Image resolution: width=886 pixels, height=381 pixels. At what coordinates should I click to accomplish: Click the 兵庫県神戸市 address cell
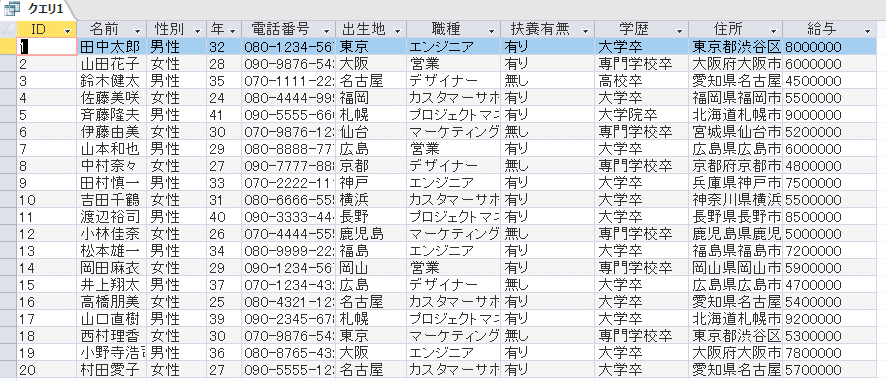(735, 183)
